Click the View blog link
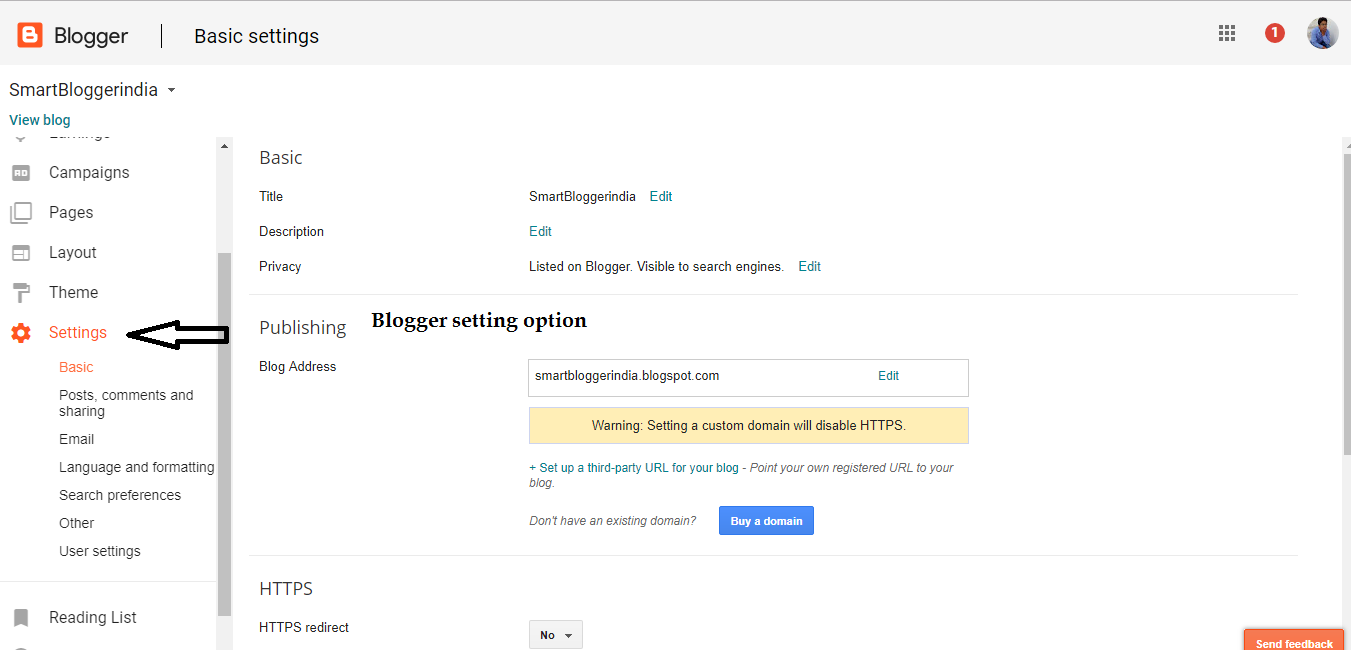The width and height of the screenshot is (1351, 650). pos(40,120)
